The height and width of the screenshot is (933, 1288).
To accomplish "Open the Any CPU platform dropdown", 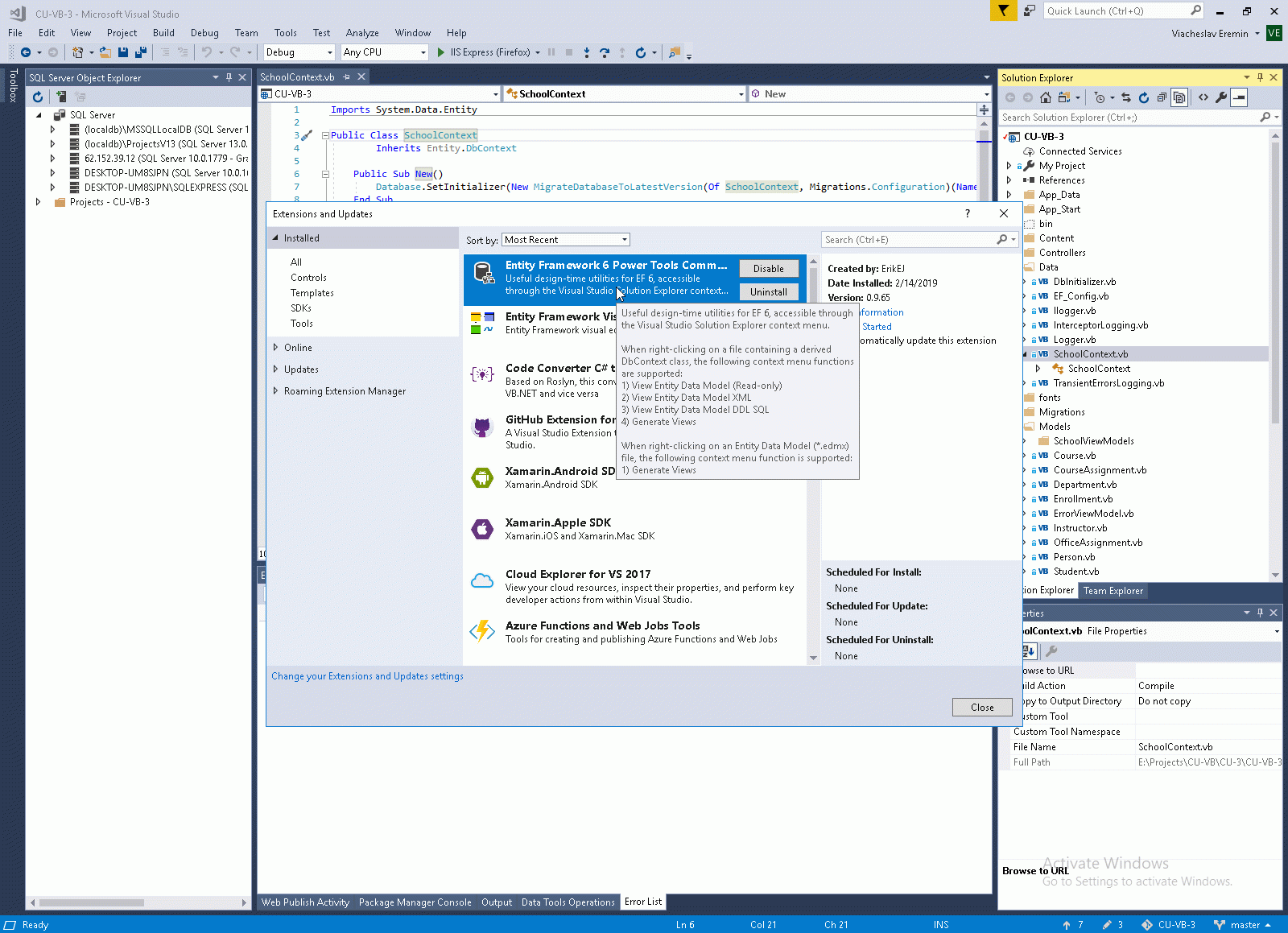I will point(384,52).
